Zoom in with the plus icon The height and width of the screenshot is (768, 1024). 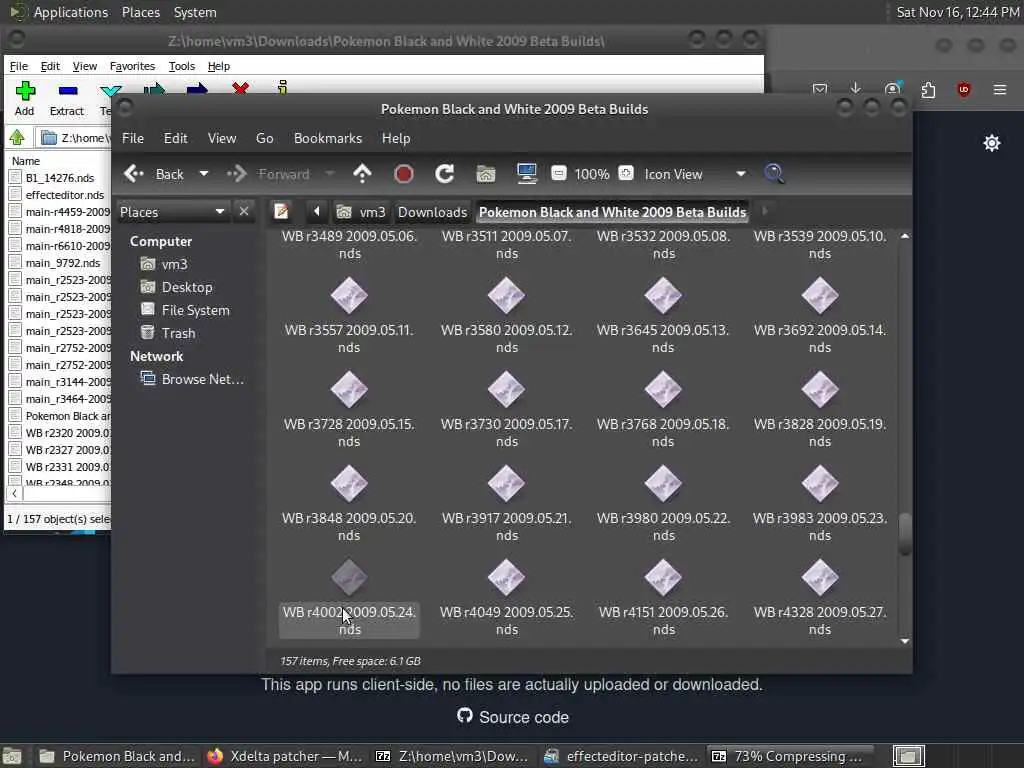626,174
